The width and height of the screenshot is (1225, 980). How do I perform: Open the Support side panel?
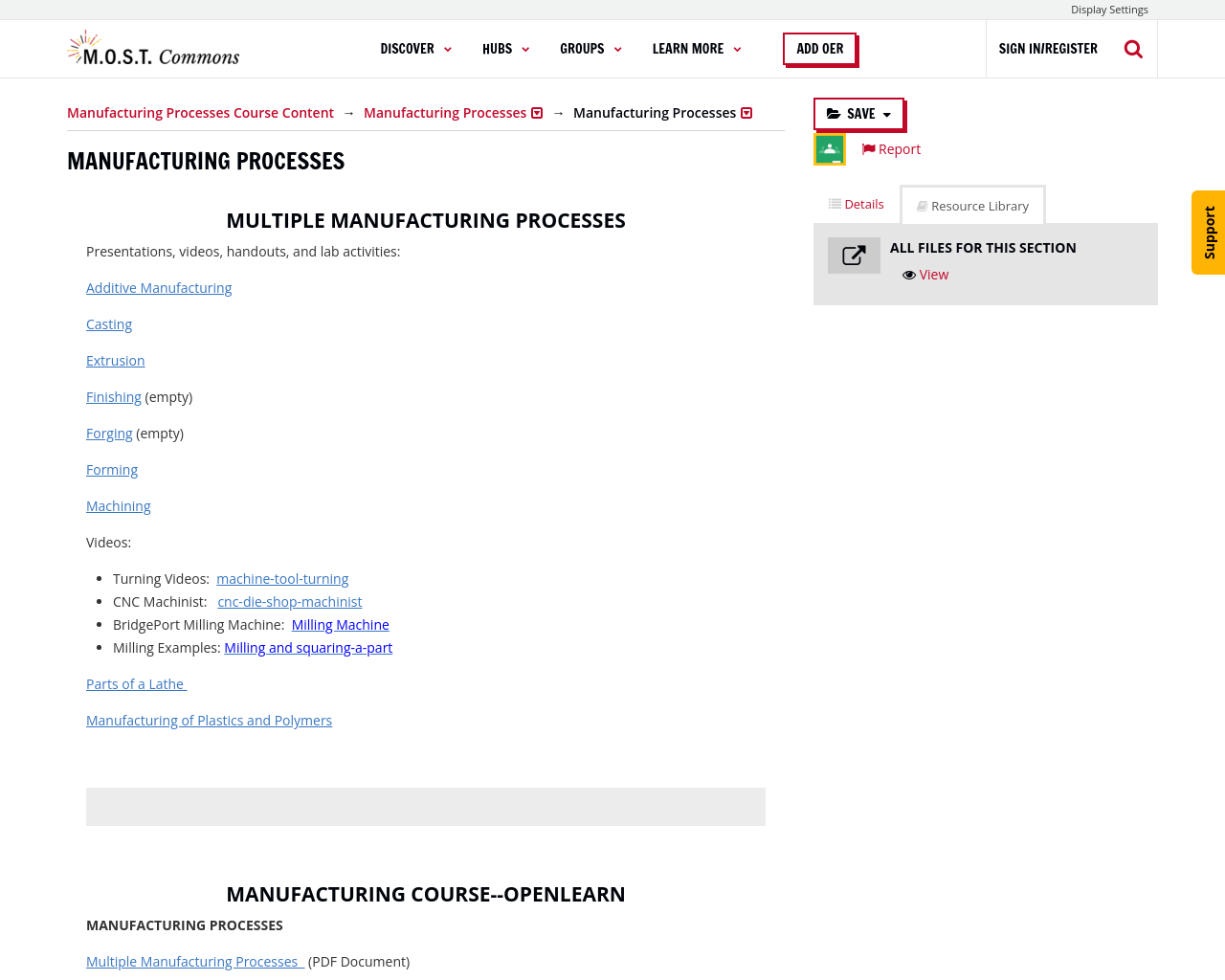(1208, 233)
